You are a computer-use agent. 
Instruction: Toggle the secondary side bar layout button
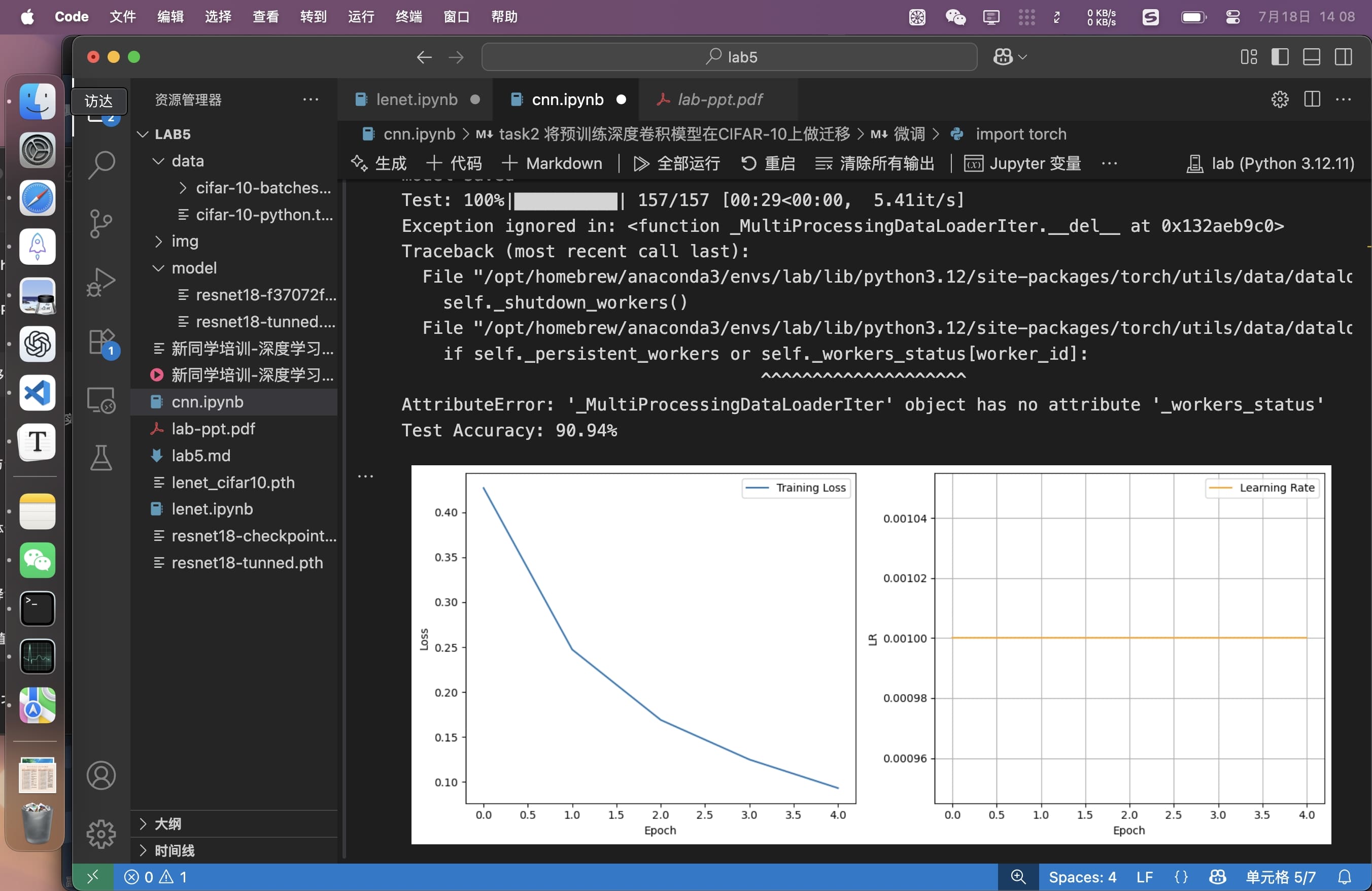(x=1343, y=57)
